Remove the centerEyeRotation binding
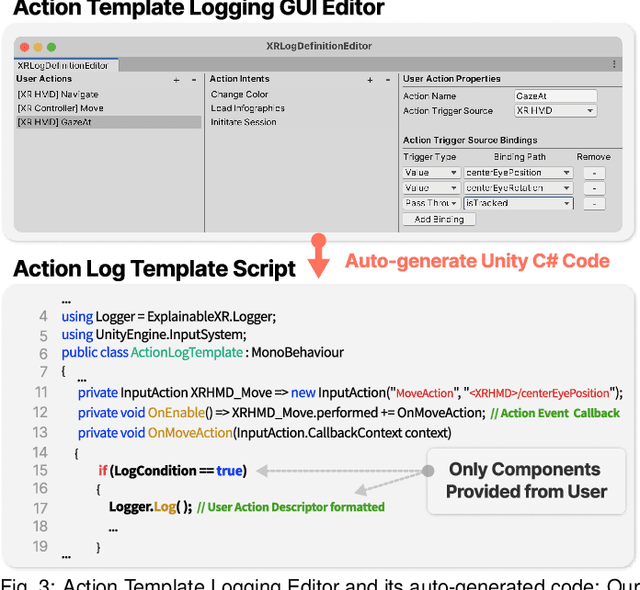The height and width of the screenshot is (590, 640). point(593,188)
